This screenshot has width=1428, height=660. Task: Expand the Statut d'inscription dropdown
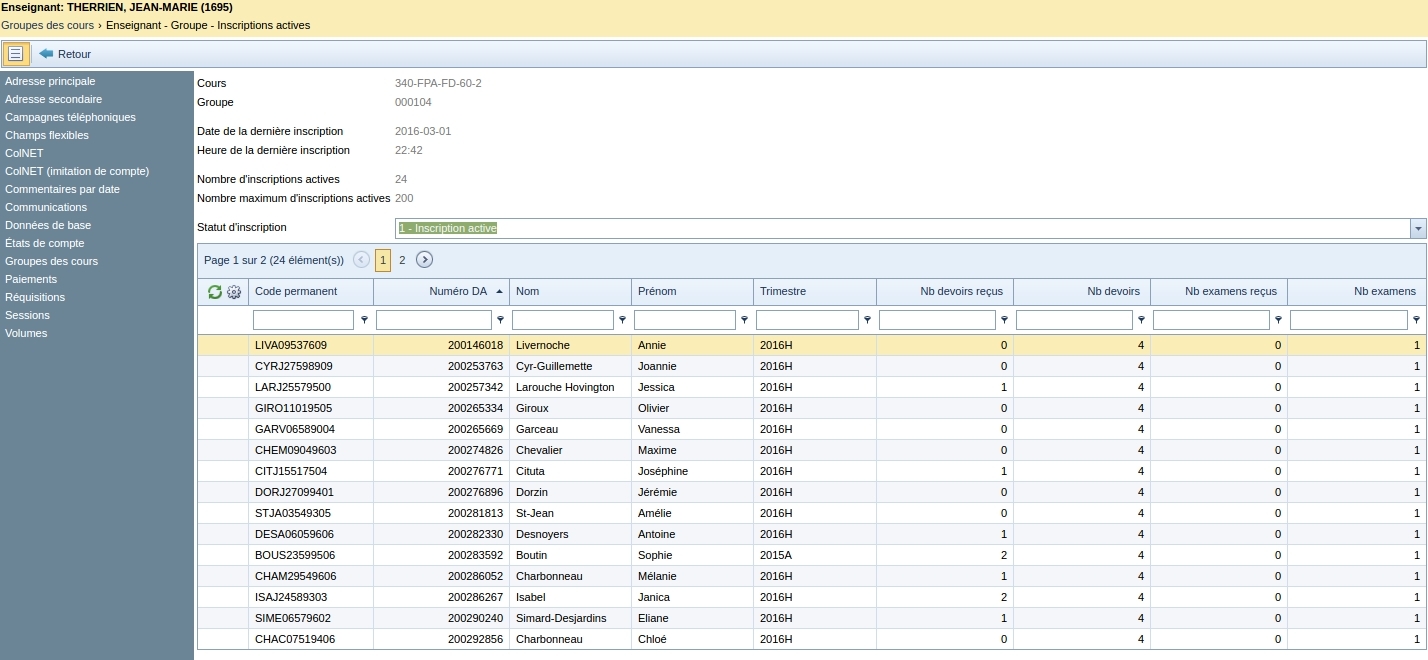1417,229
